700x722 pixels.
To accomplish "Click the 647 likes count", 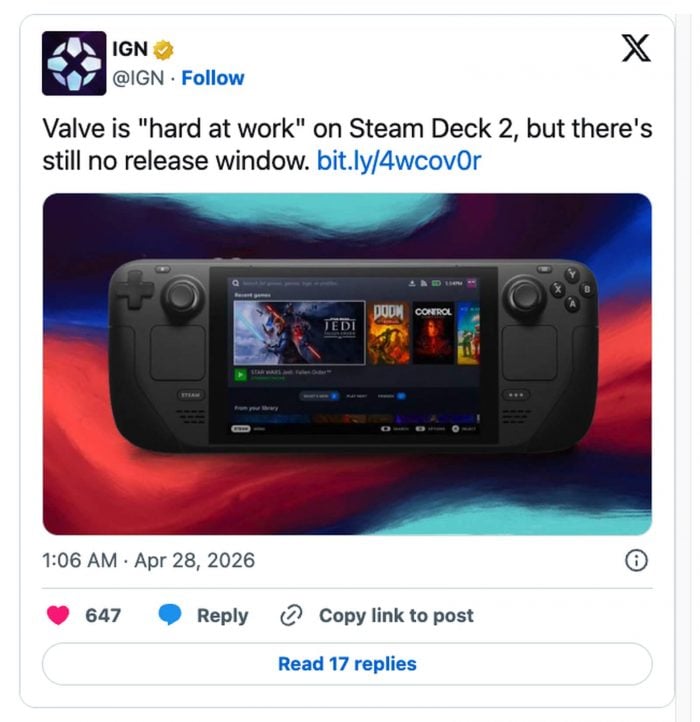I will (103, 615).
